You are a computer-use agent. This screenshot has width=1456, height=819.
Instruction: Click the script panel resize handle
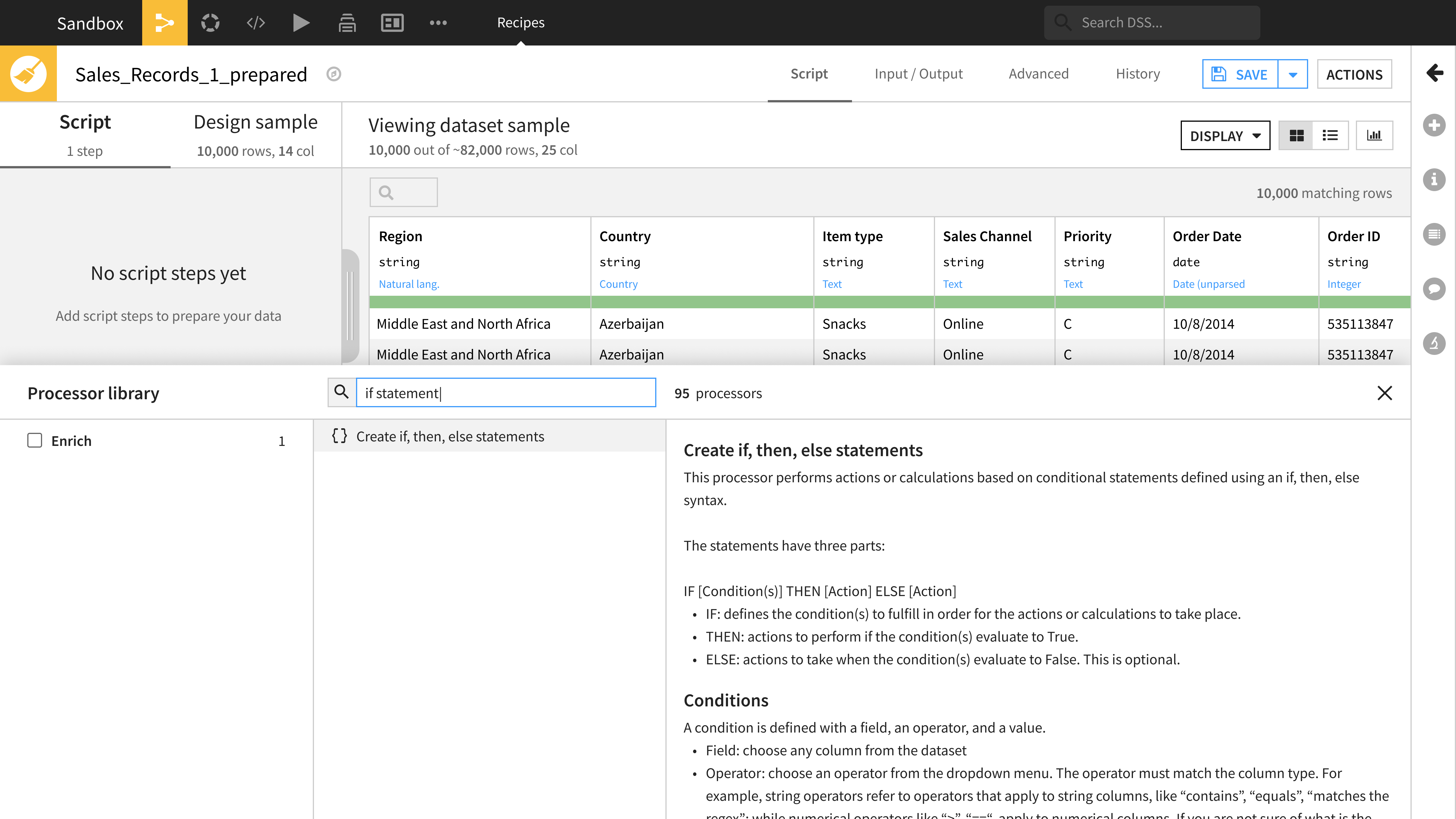coord(350,305)
